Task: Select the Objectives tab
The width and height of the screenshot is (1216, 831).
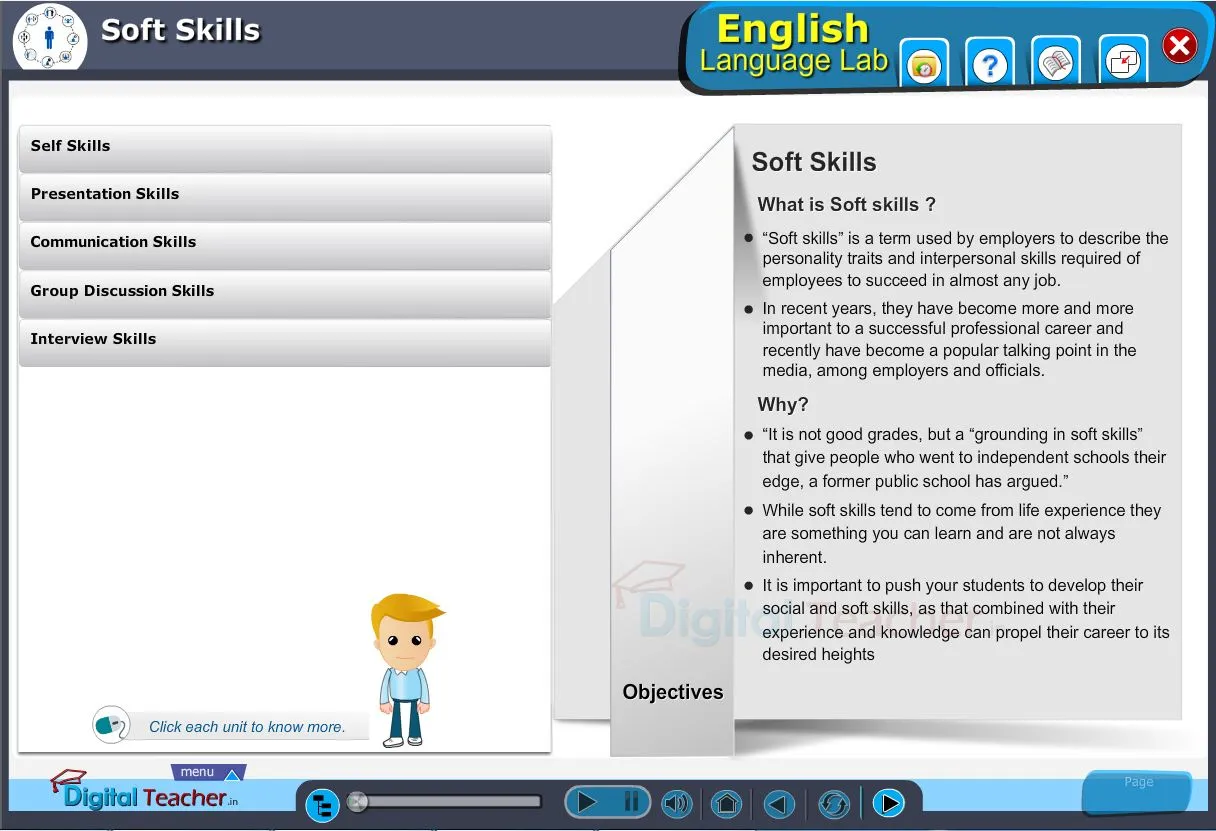Action: click(672, 692)
